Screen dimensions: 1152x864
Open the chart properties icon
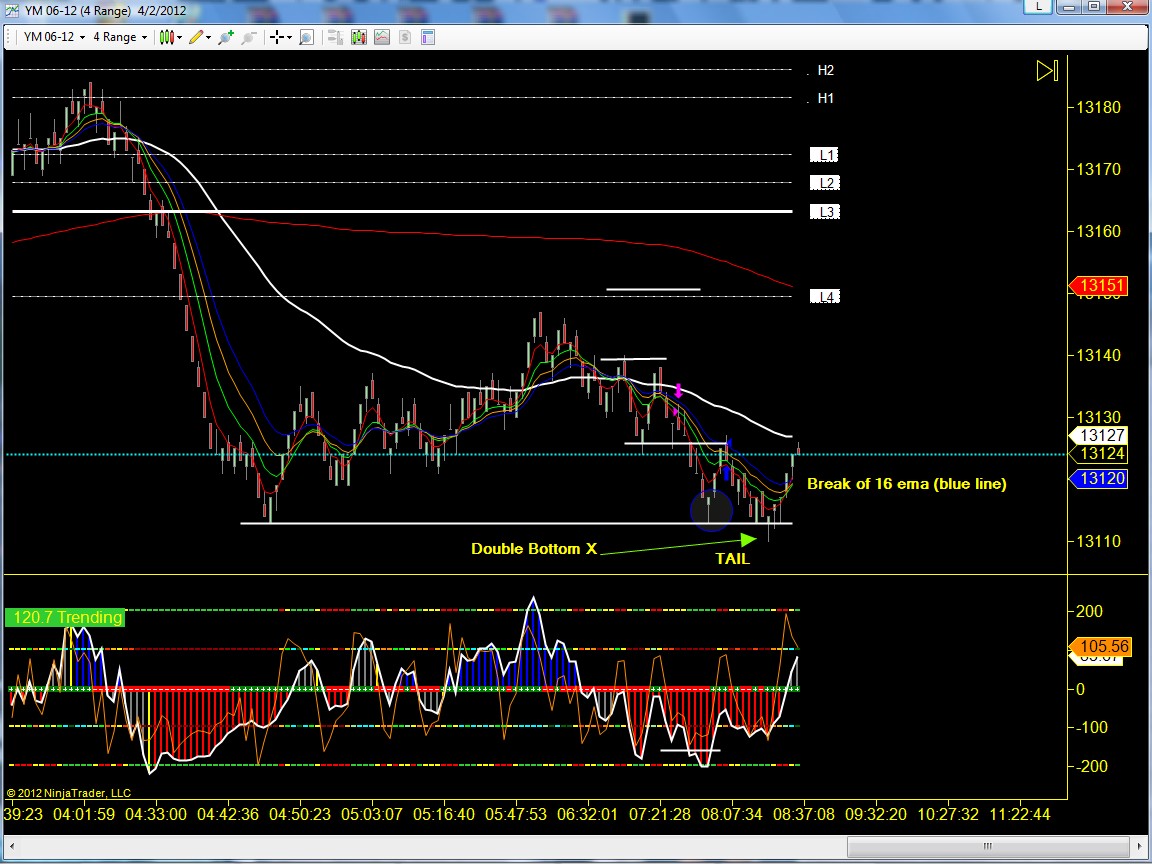[x=428, y=37]
